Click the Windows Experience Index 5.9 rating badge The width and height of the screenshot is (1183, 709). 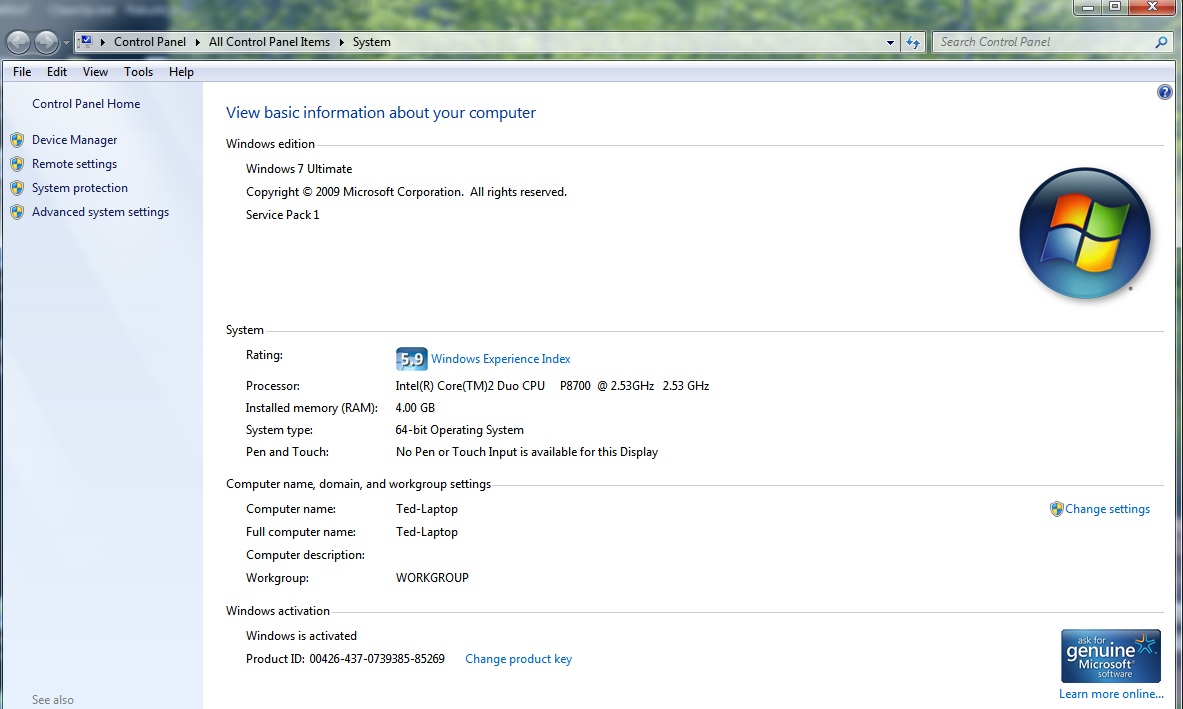pos(411,359)
